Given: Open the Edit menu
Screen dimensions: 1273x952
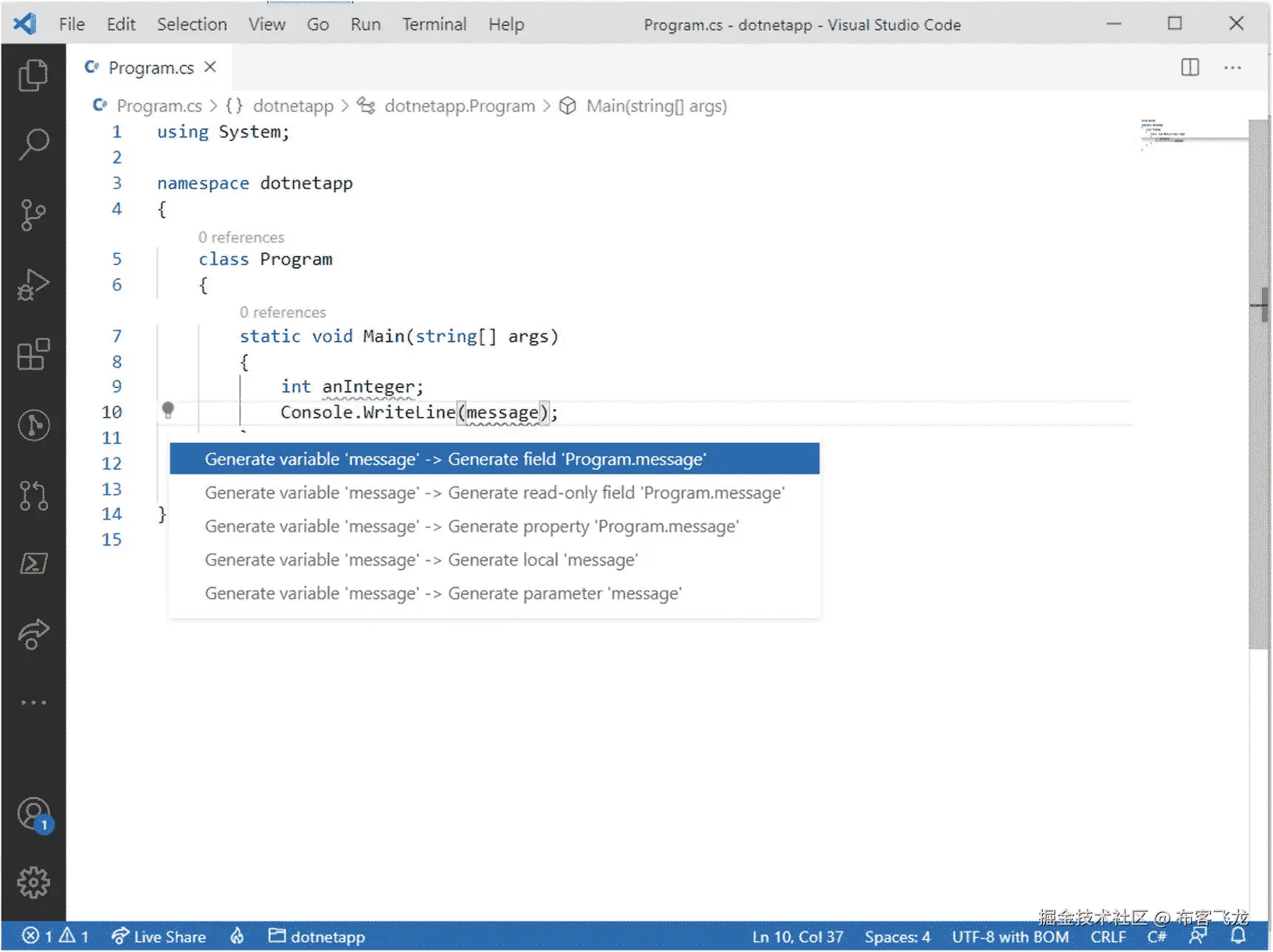Looking at the screenshot, I should (121, 24).
